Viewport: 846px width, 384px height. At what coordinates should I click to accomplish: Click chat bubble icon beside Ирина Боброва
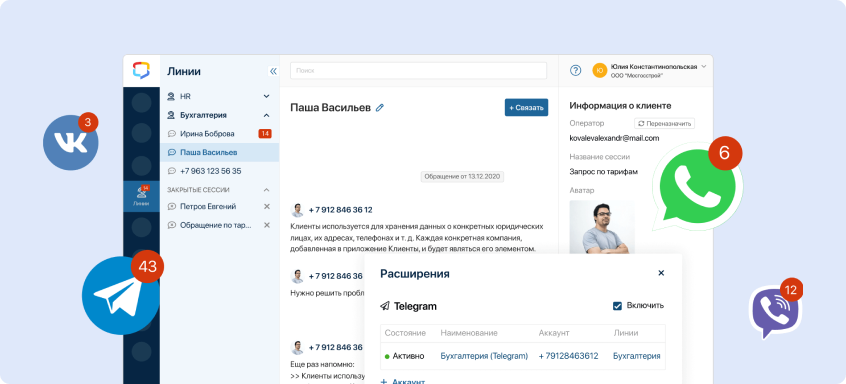[x=172, y=134]
